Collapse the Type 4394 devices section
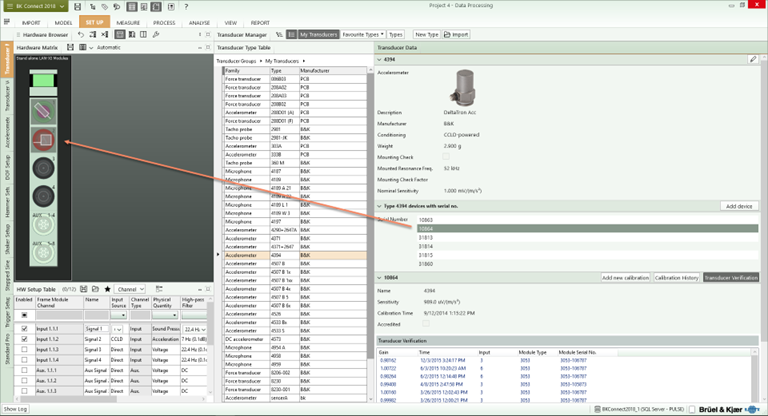Screen dimensions: 768x416 click(380, 204)
